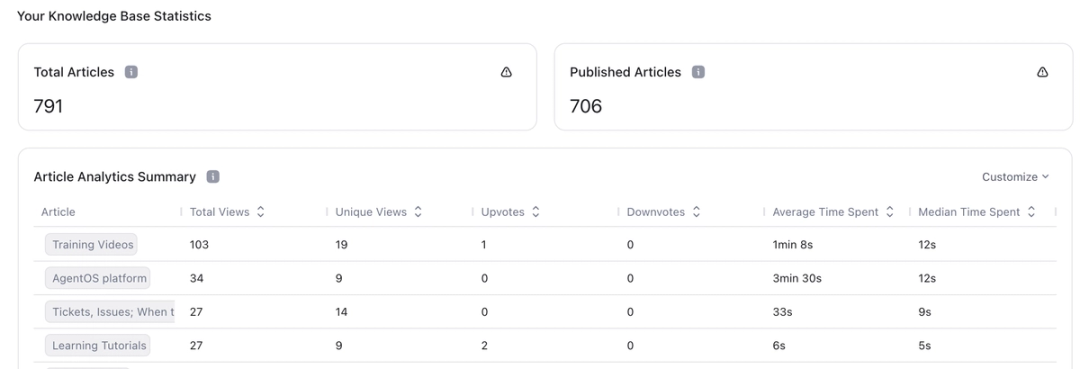Sort table by Median Time Spent
The image size is (1080, 369).
[x=1031, y=212]
